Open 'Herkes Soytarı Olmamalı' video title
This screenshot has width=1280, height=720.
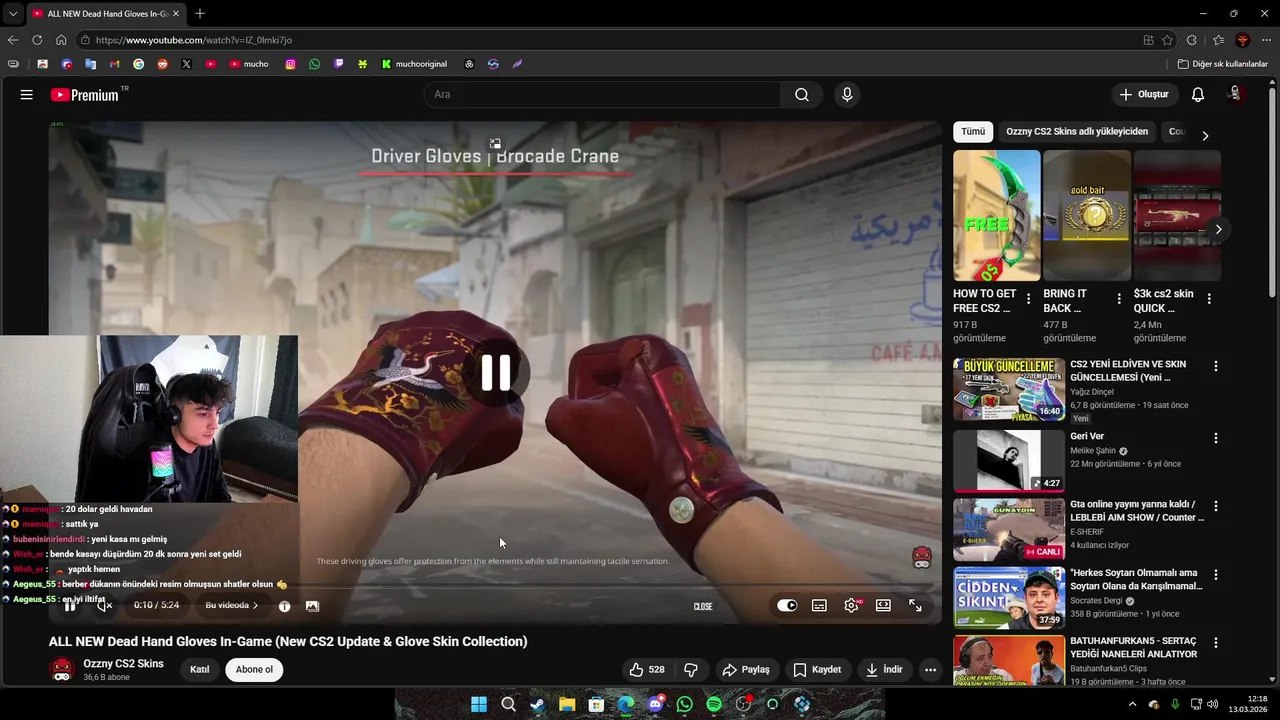[x=1136, y=580]
